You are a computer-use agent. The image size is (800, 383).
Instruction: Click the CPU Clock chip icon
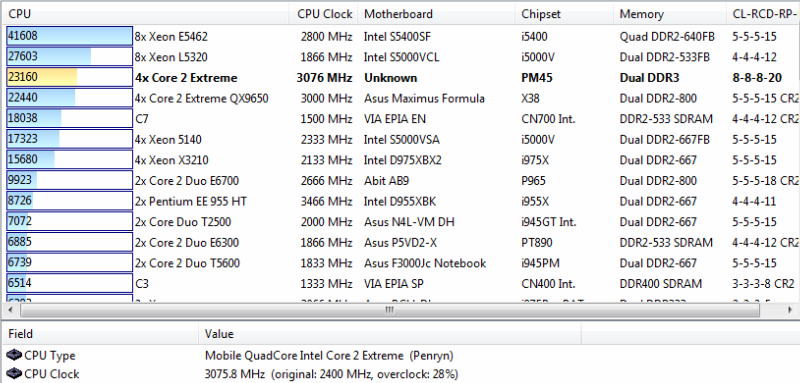tap(15, 374)
